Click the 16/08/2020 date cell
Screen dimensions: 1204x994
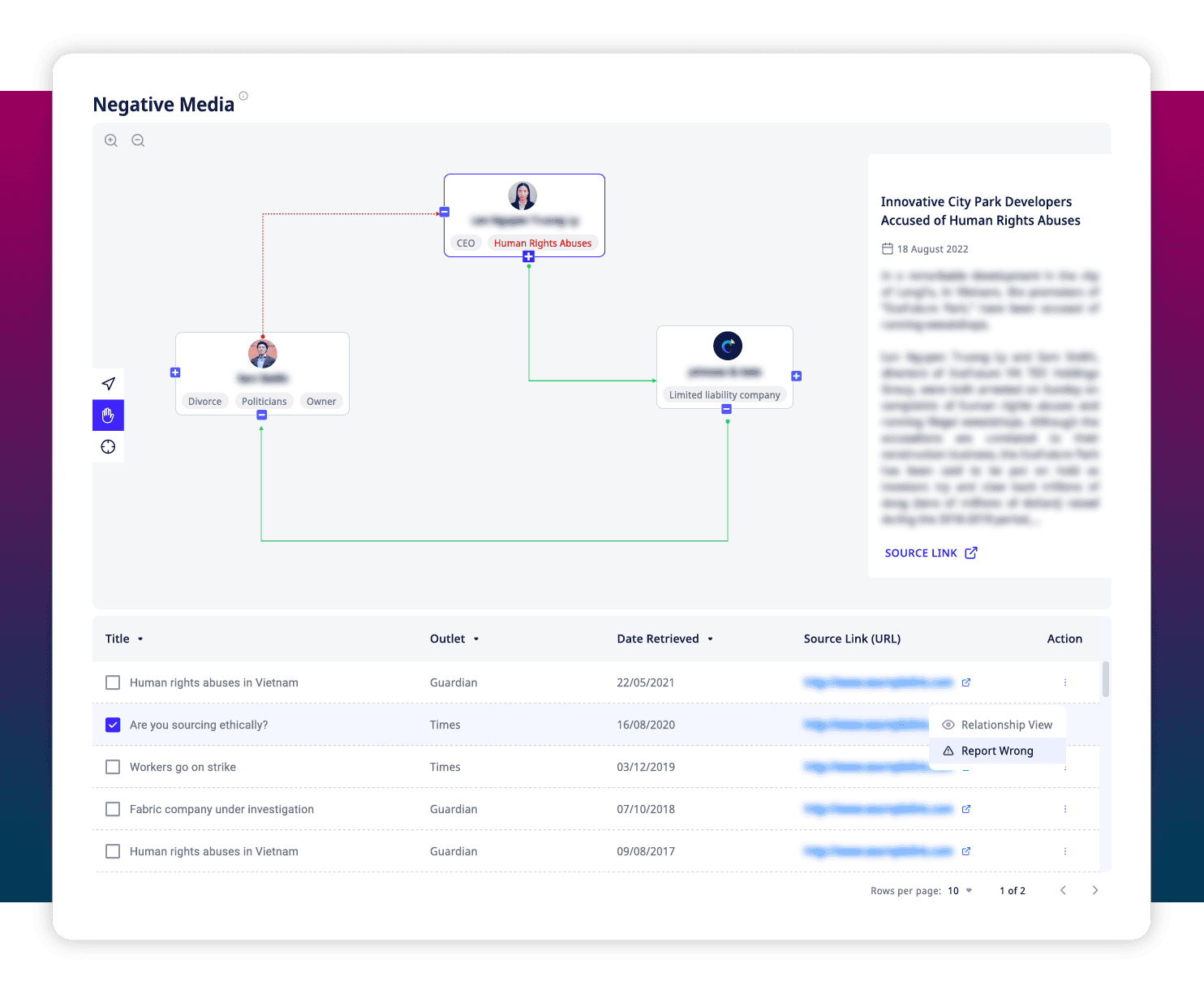pos(646,725)
